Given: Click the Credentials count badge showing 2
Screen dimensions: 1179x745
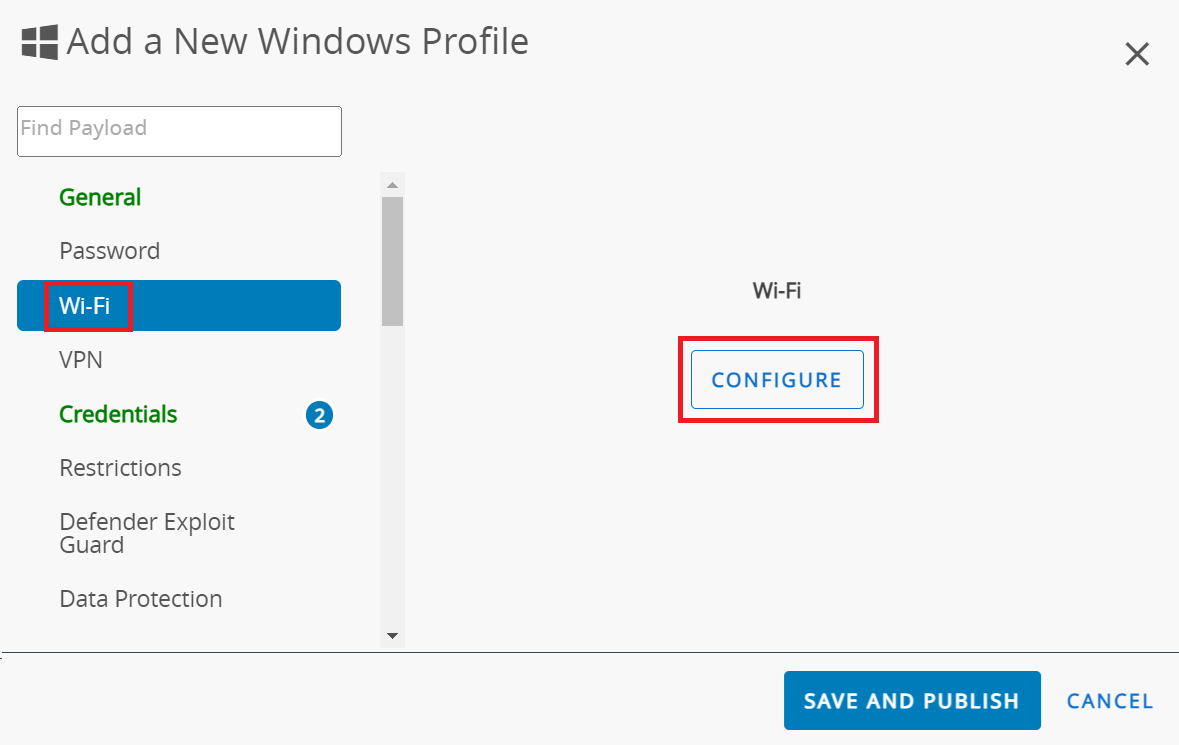Looking at the screenshot, I should click(x=319, y=415).
